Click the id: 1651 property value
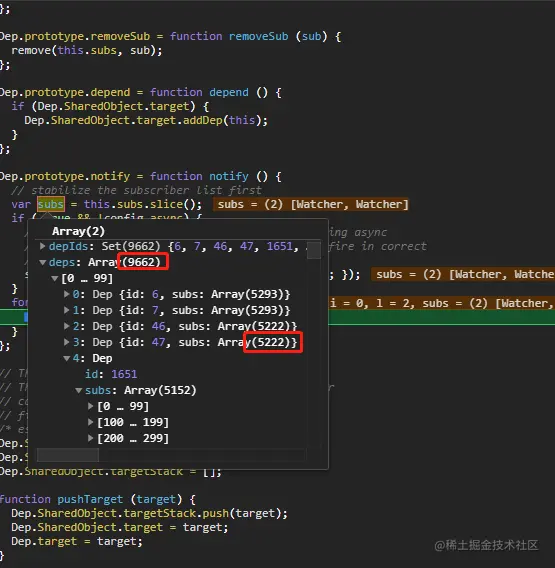The height and width of the screenshot is (568, 555). point(124,374)
